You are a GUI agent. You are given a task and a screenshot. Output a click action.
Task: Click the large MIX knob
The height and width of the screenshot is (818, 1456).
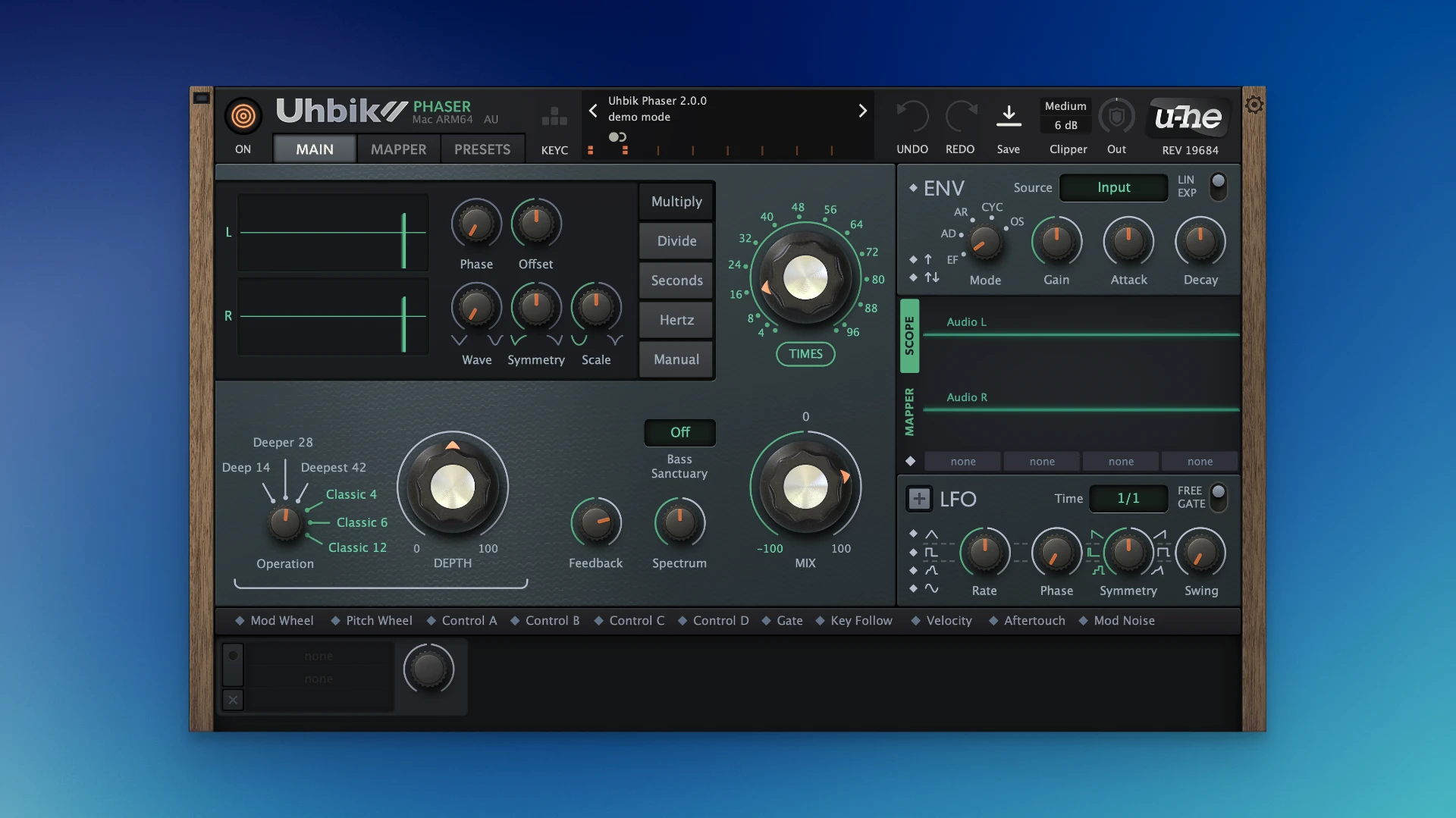pyautogui.click(x=805, y=487)
